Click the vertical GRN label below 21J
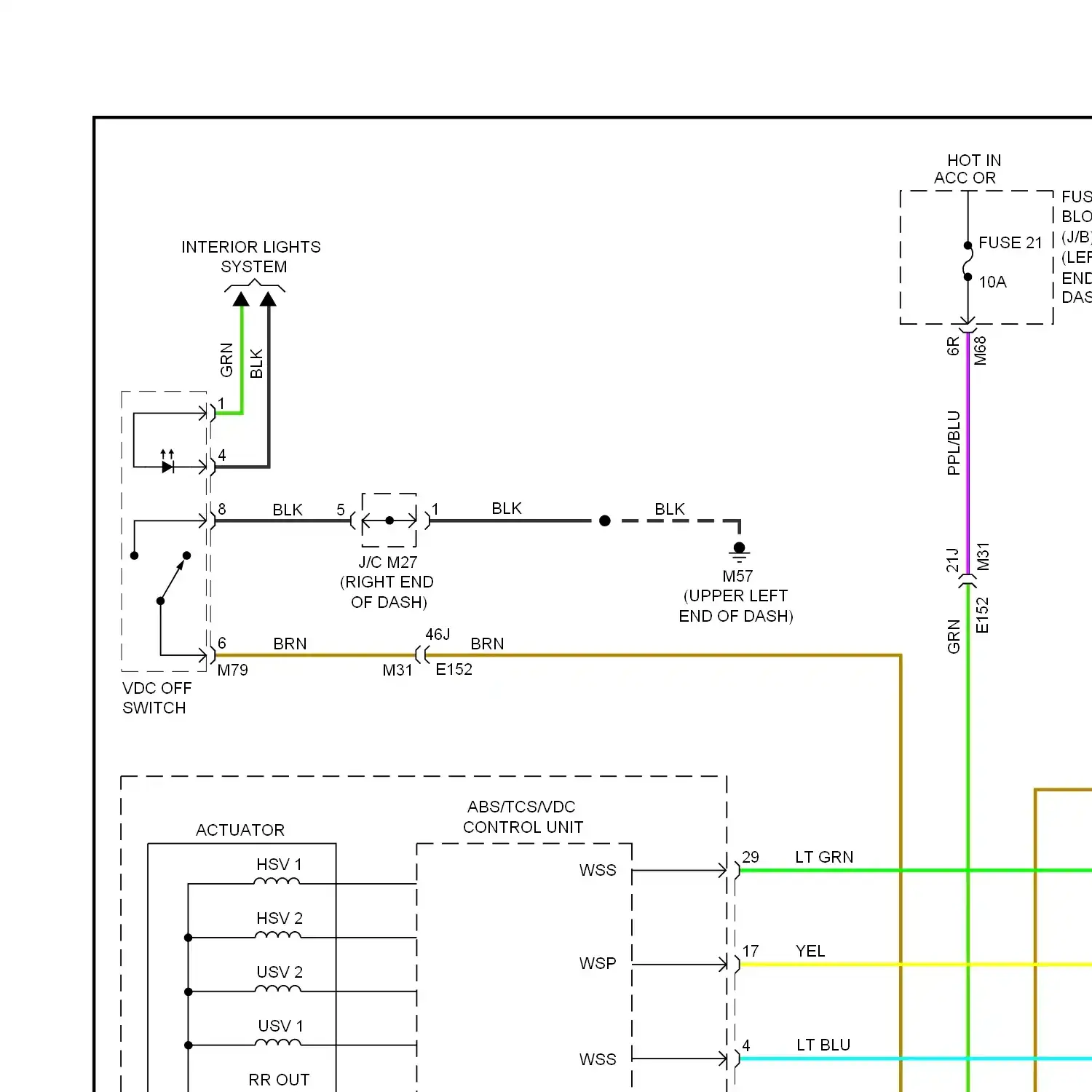 (954, 636)
